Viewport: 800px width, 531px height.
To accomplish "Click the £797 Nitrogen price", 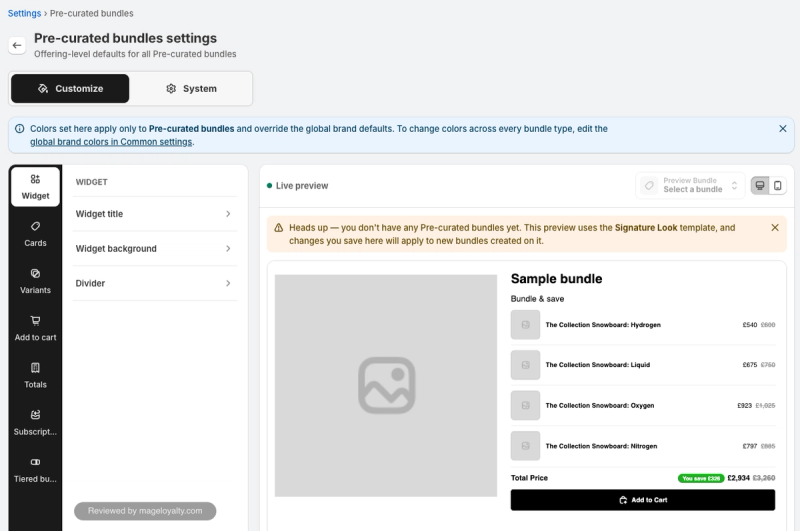I will pyautogui.click(x=749, y=446).
